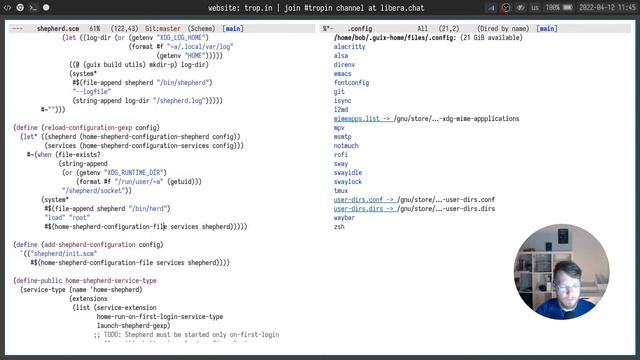Image resolution: width=640 pixels, height=360 pixels.
Task: Click the terminal prompt workspace icon
Action: [x=33, y=8]
